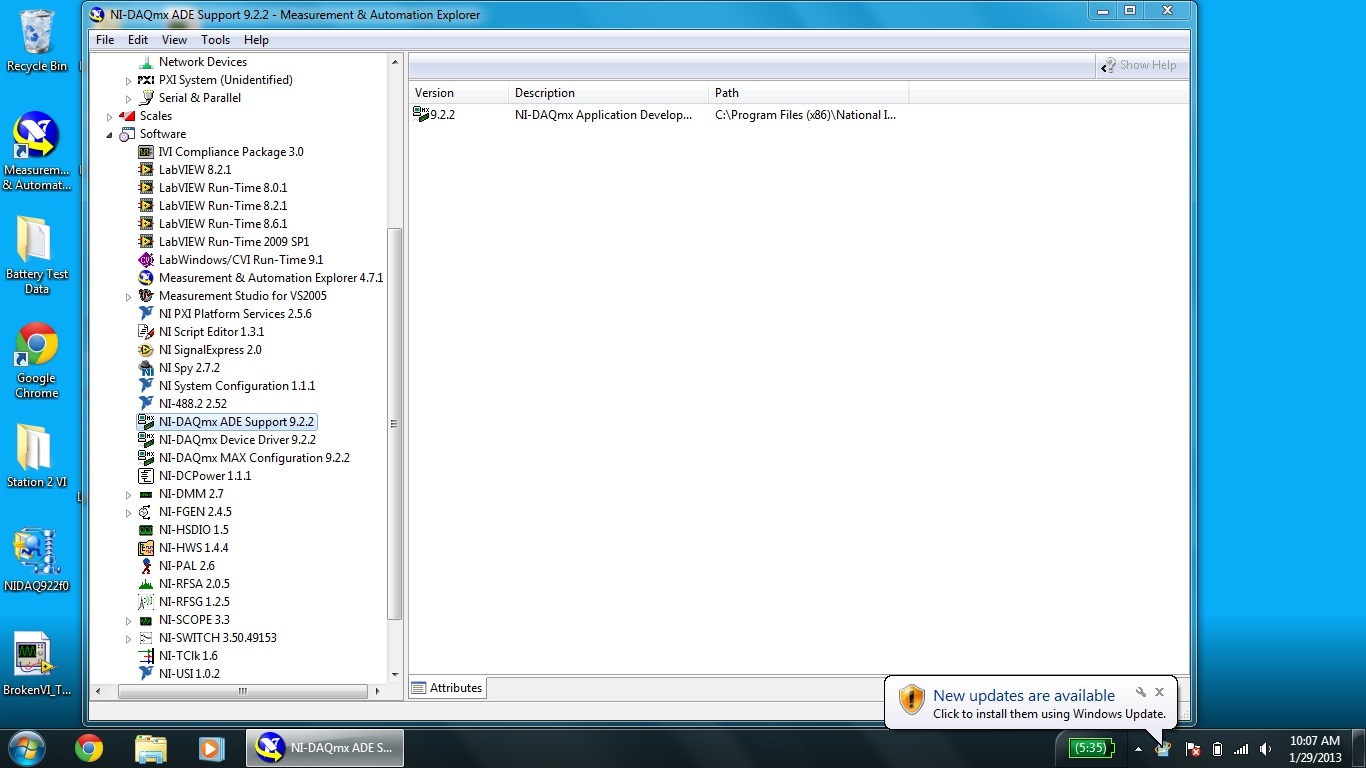
Task: Click the Scales tree icon
Action: (127, 116)
